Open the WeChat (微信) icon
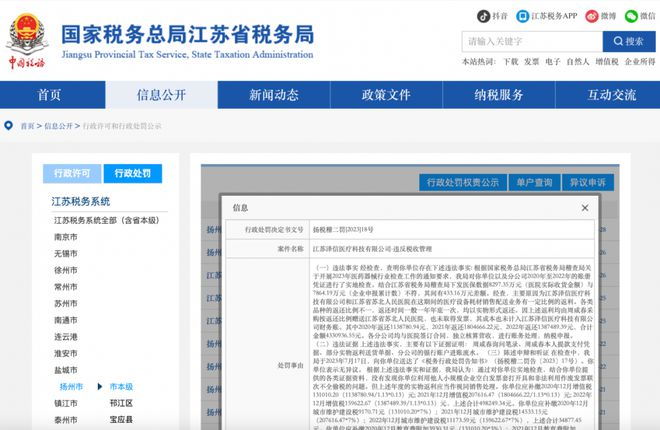Screen dimensions: 660x430 click(x=631, y=16)
